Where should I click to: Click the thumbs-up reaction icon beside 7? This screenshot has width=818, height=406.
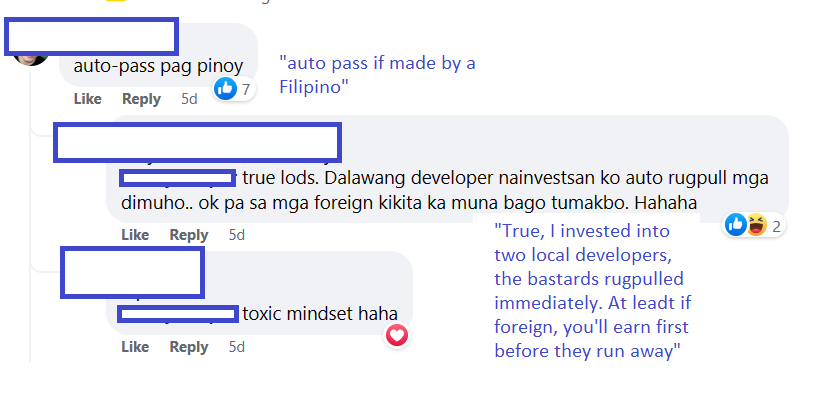tap(225, 89)
